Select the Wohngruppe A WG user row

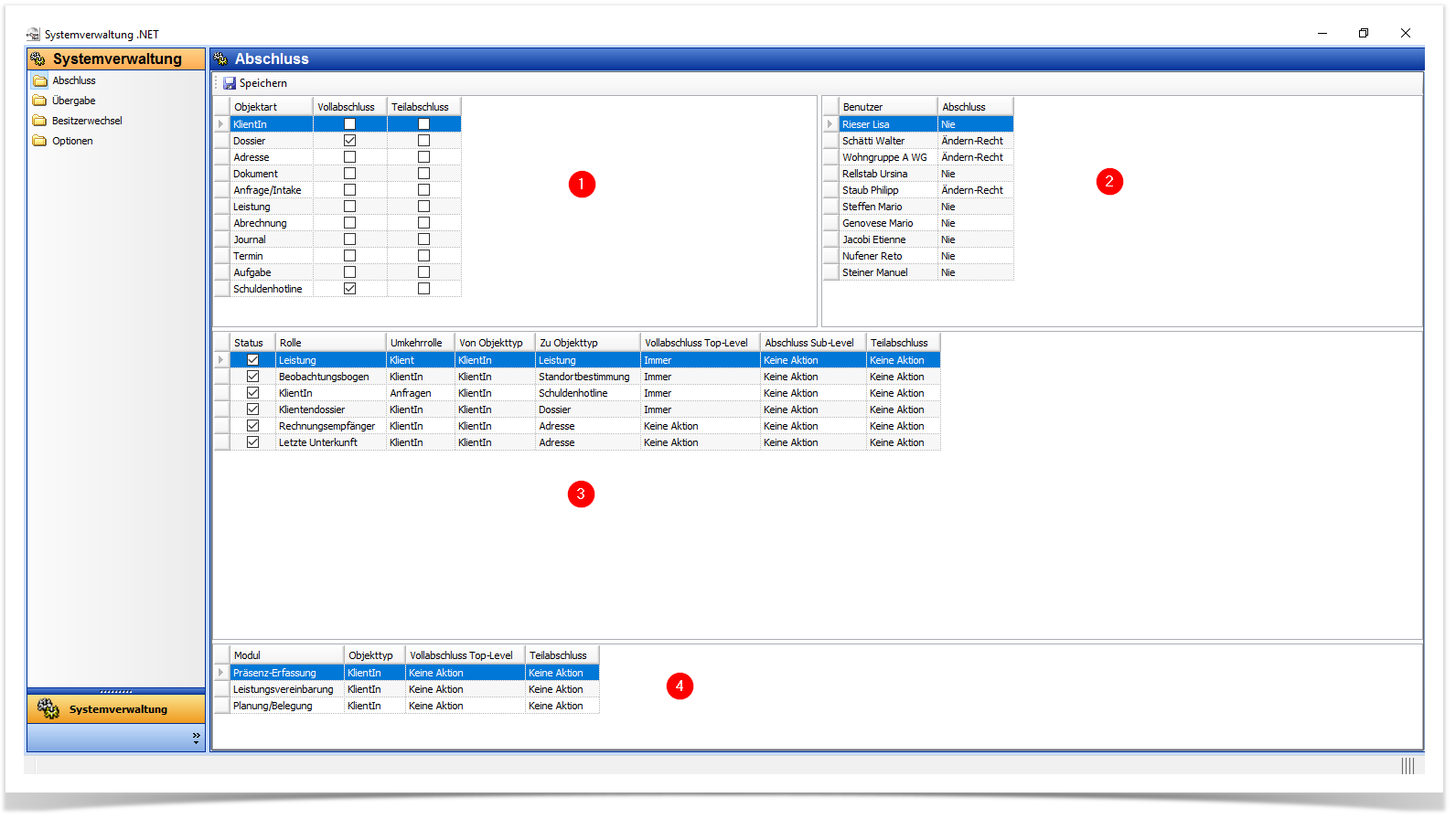[918, 157]
